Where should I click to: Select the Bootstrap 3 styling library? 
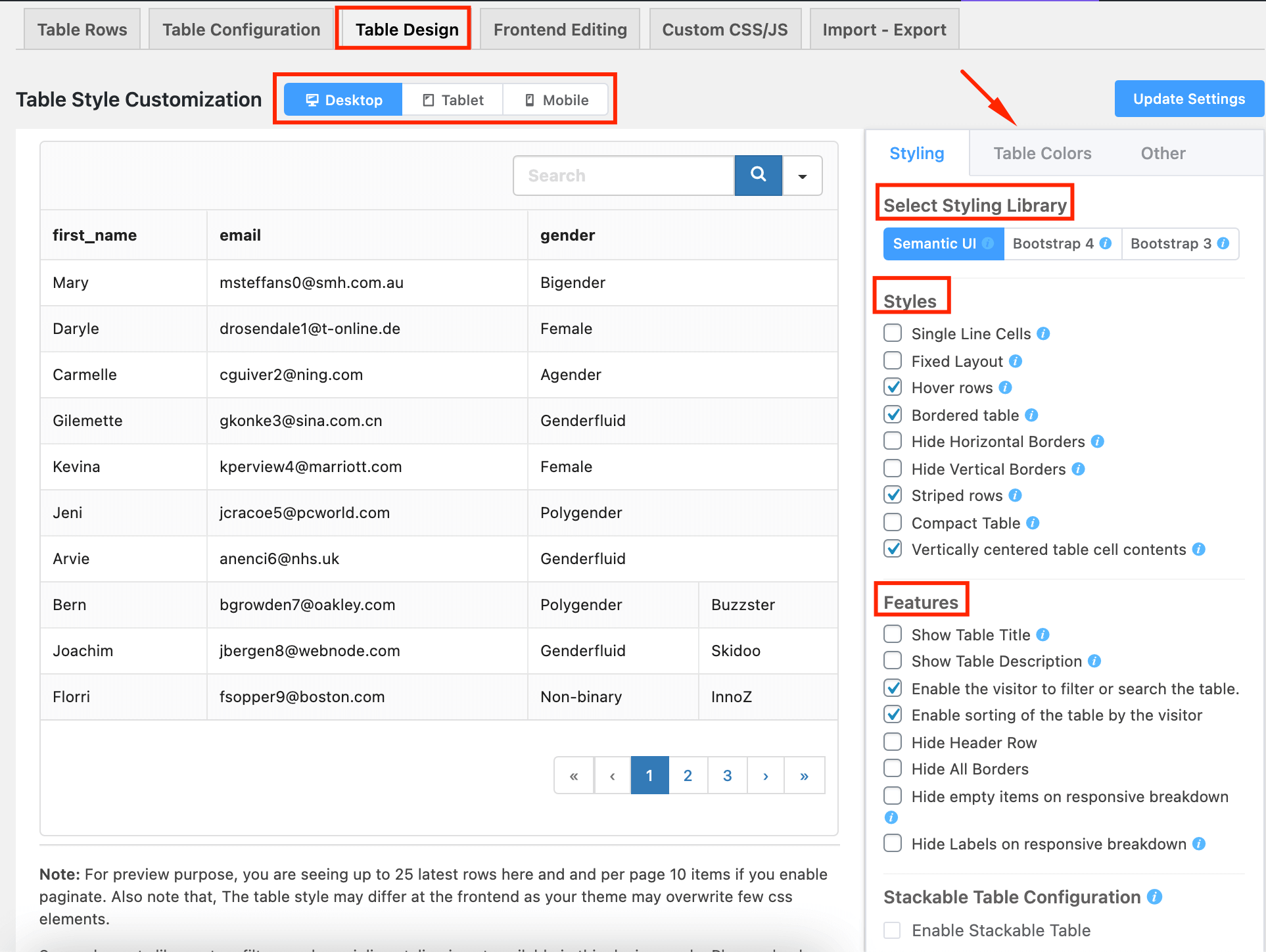[1170, 243]
